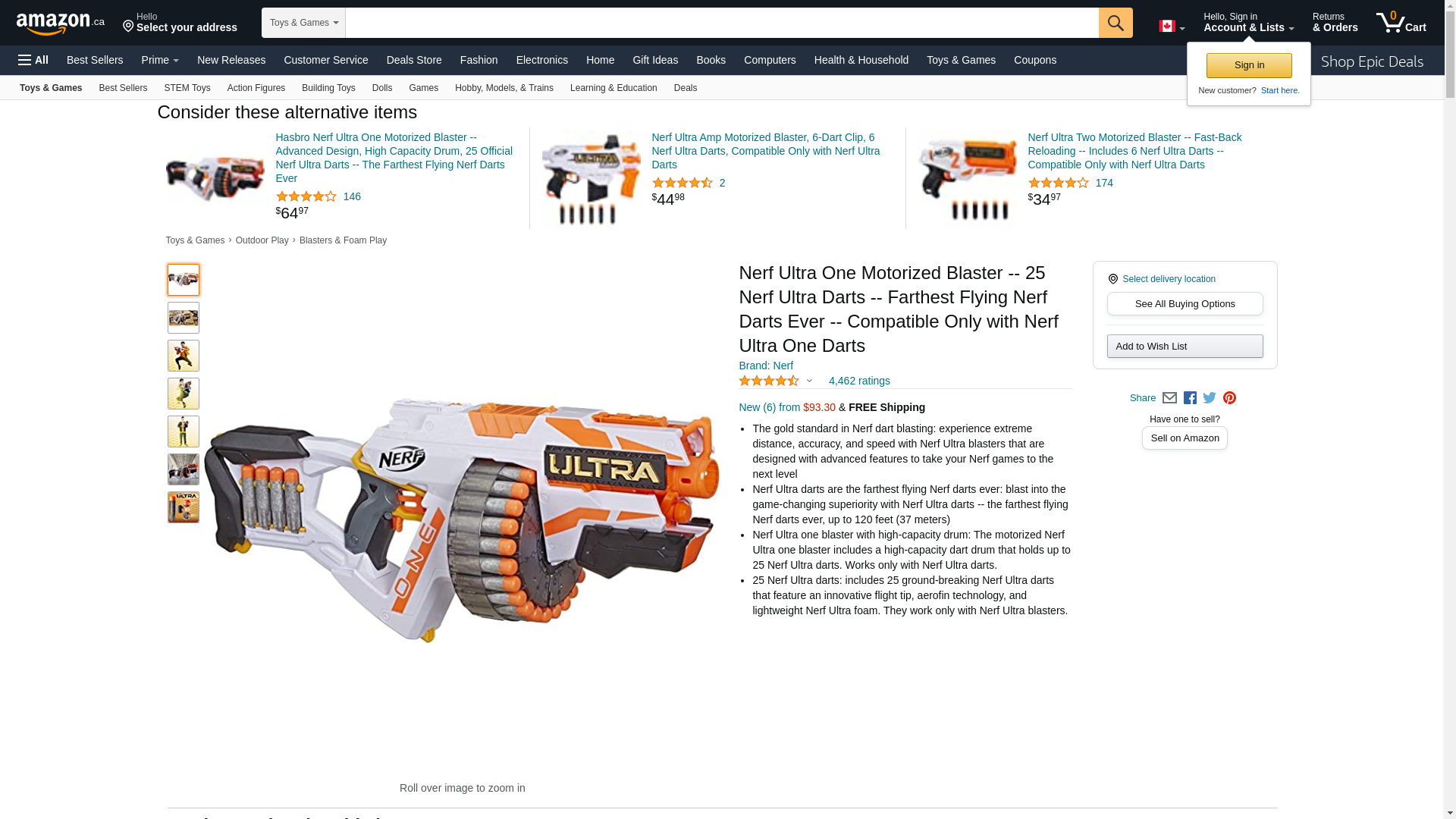The image size is (1456, 819).
Task: Click the search magnifier button
Action: tap(1116, 23)
